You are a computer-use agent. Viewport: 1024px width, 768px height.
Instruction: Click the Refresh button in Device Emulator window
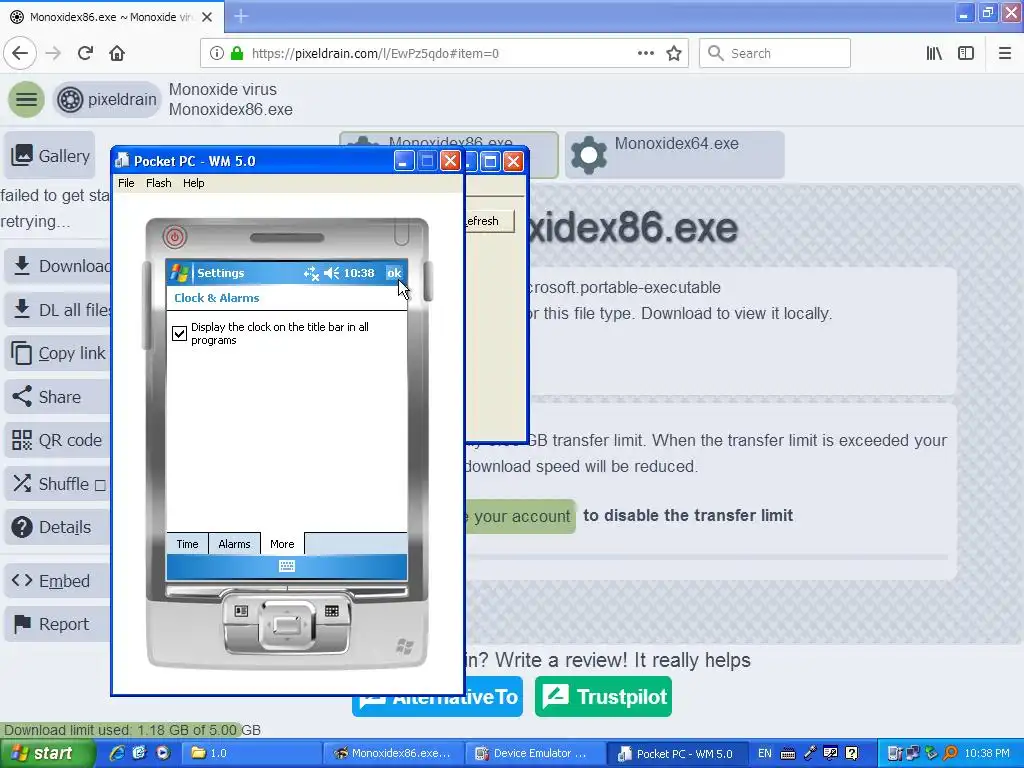pyautogui.click(x=489, y=221)
